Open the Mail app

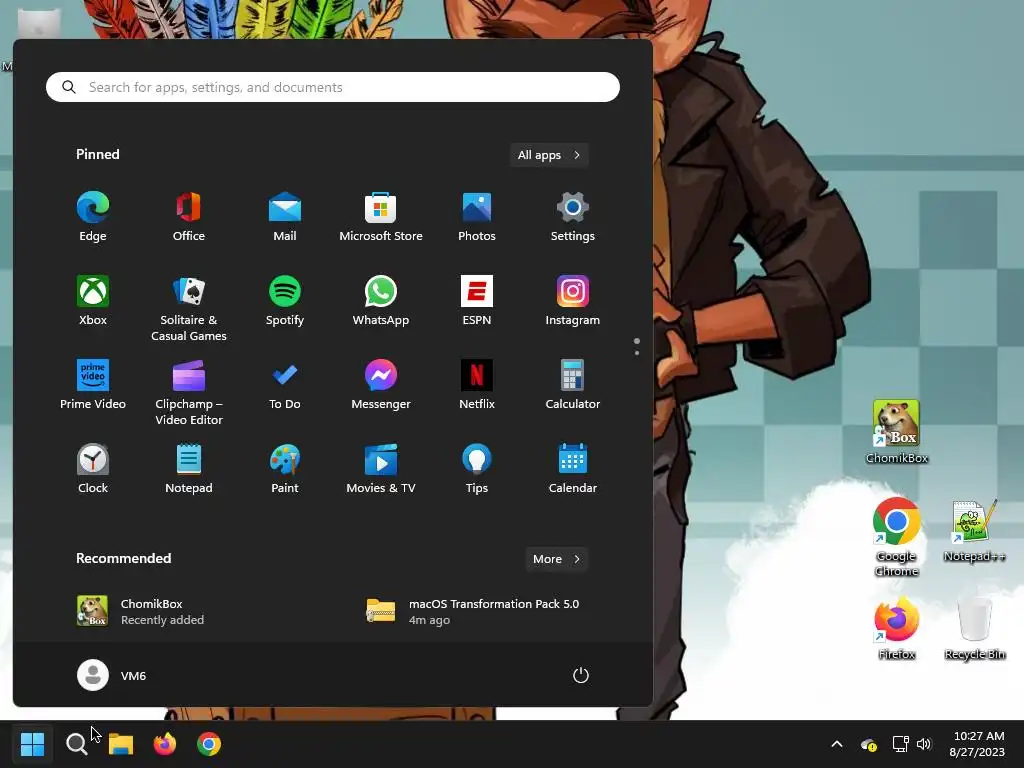285,216
